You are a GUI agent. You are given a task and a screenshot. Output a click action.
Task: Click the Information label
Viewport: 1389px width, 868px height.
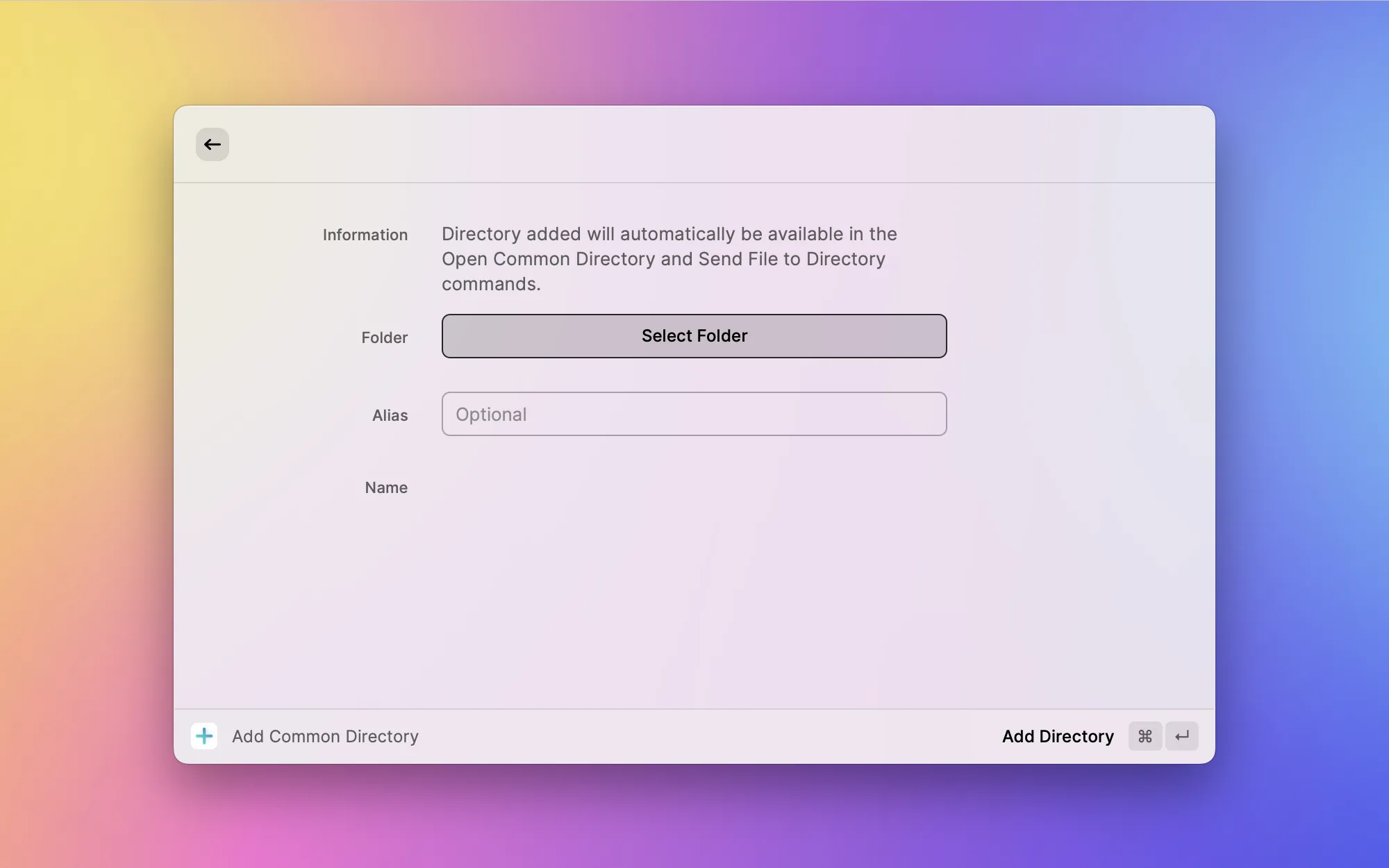click(365, 235)
